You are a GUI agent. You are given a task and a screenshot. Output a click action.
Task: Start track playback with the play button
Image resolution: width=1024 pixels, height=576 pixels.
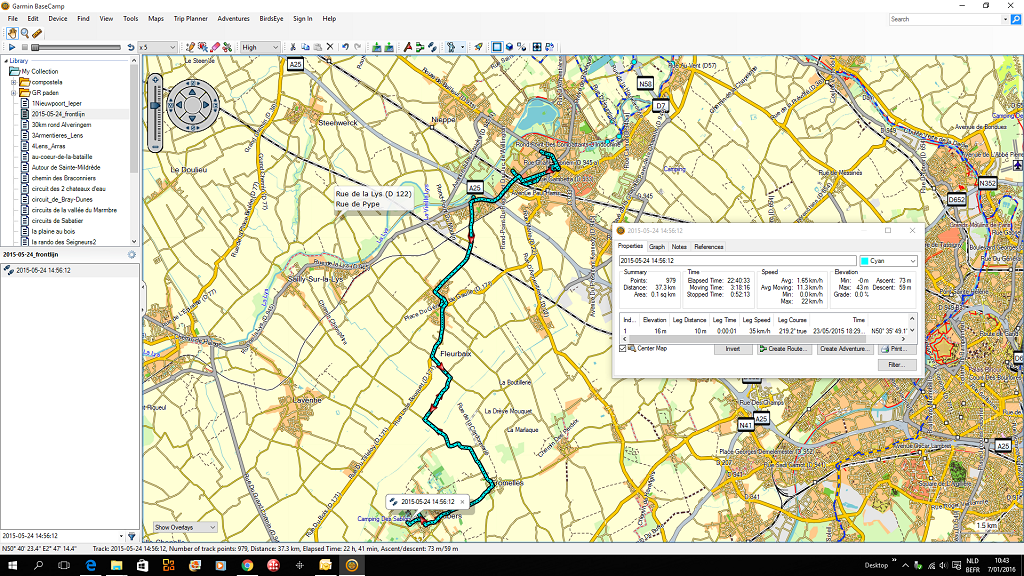coord(12,47)
